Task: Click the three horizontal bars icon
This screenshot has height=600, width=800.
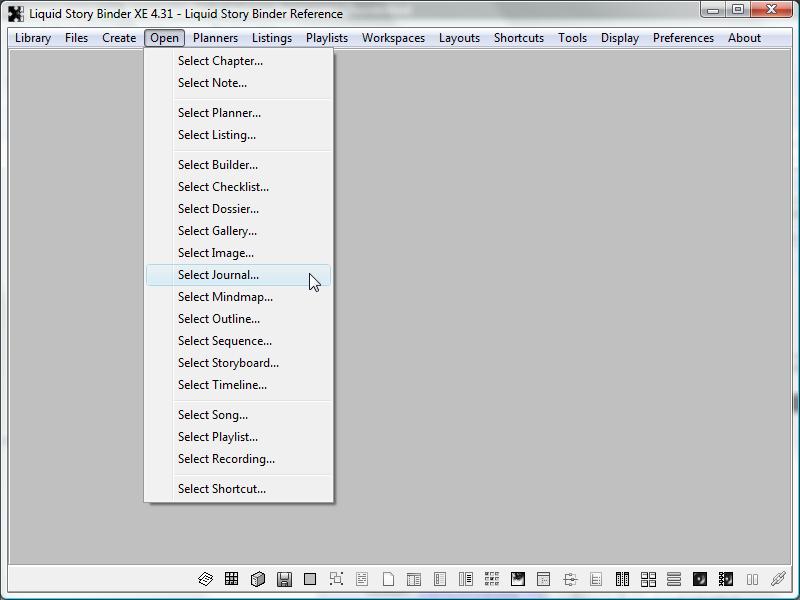Action: click(x=674, y=579)
